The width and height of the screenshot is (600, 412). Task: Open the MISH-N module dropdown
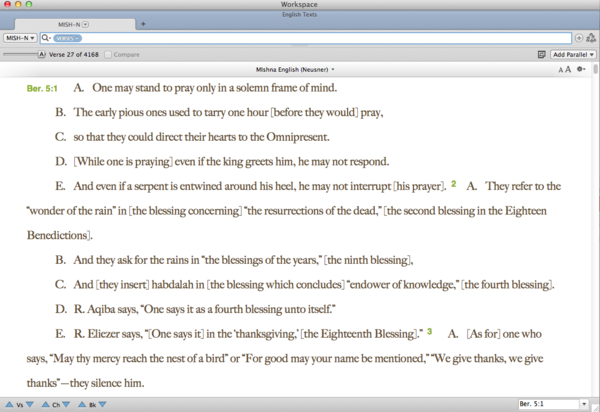19,37
